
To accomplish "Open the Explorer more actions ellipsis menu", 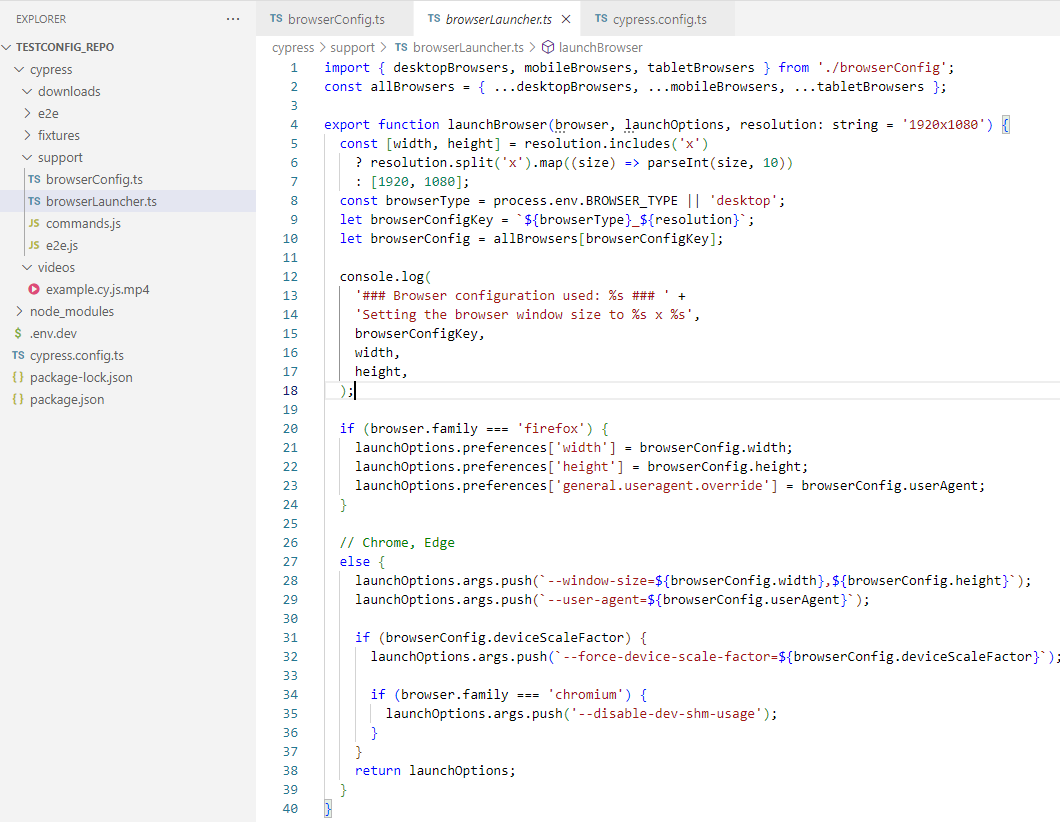I will (233, 19).
